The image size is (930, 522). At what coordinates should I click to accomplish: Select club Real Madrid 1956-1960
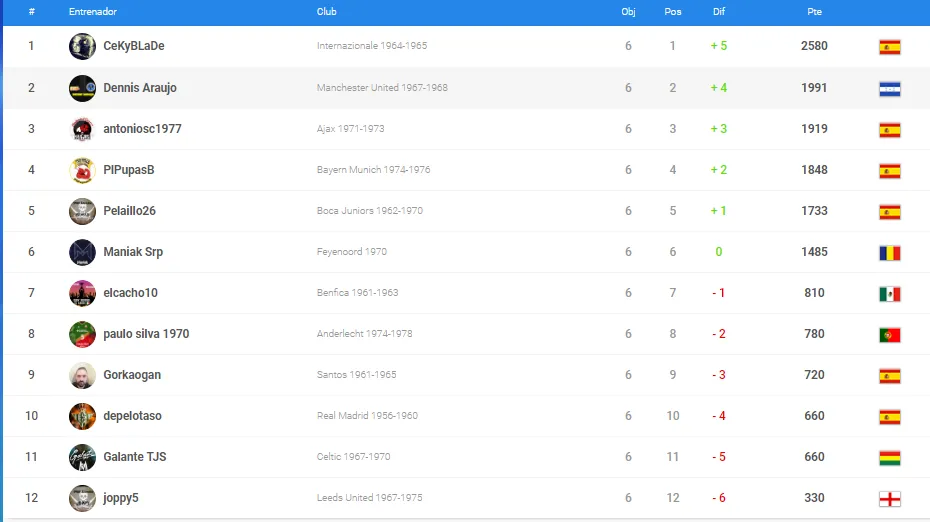(x=367, y=415)
